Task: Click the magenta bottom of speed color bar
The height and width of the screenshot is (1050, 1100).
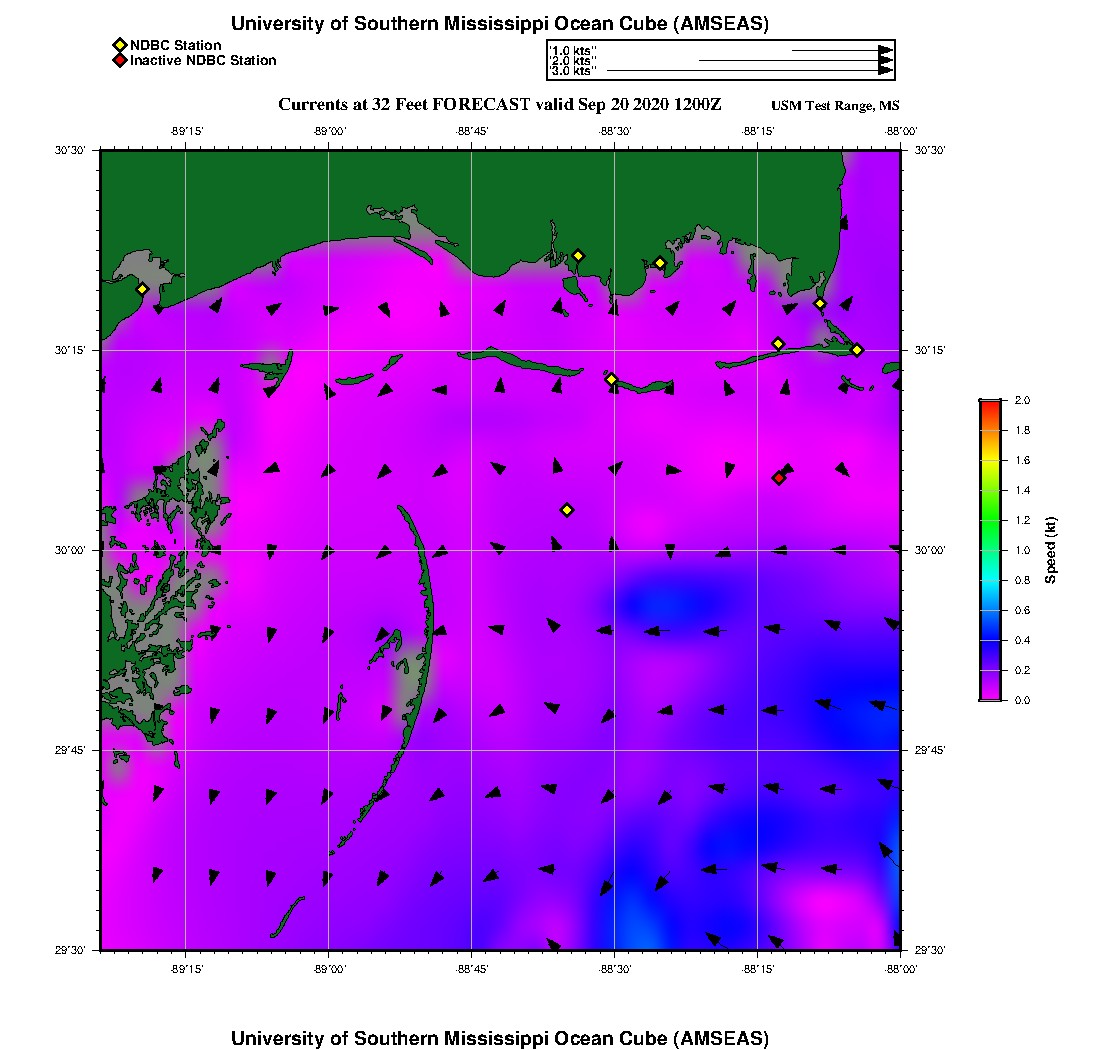Action: [x=989, y=693]
